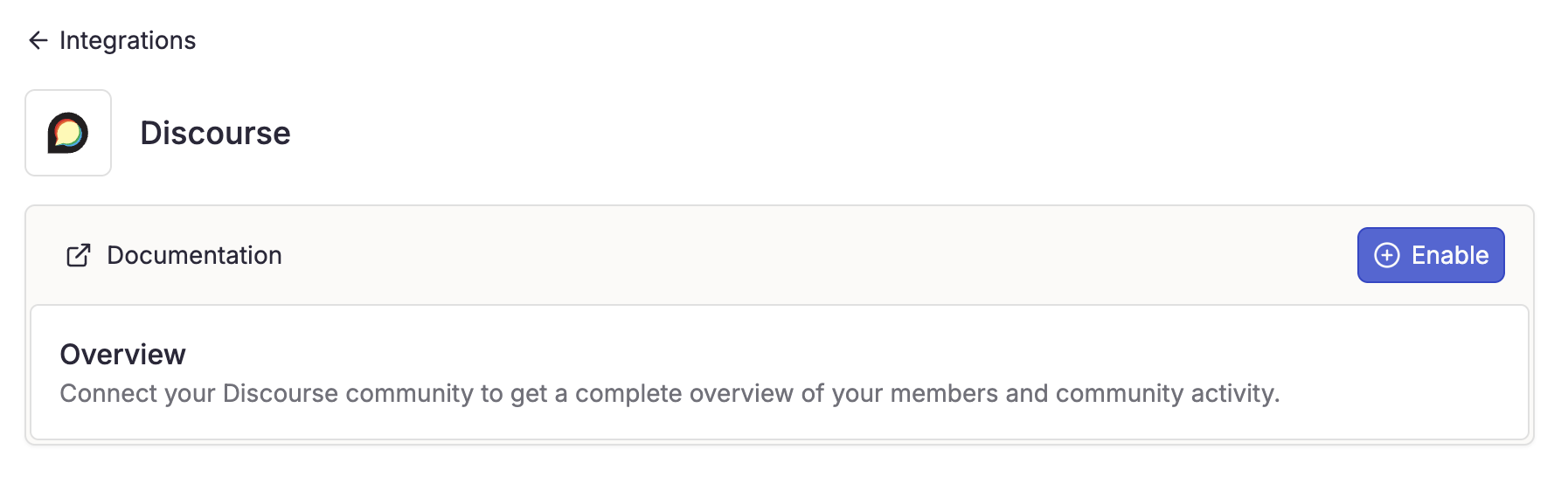This screenshot has width=1568, height=477.
Task: Click the Discourse overview description text
Action: [670, 393]
